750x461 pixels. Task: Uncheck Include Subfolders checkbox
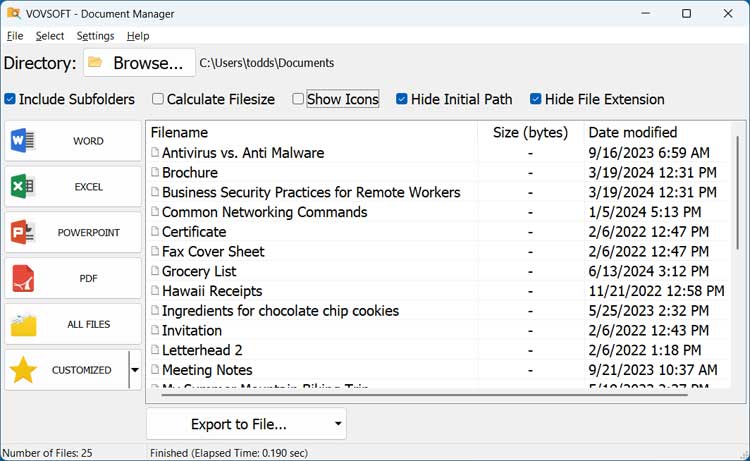pyautogui.click(x=10, y=99)
